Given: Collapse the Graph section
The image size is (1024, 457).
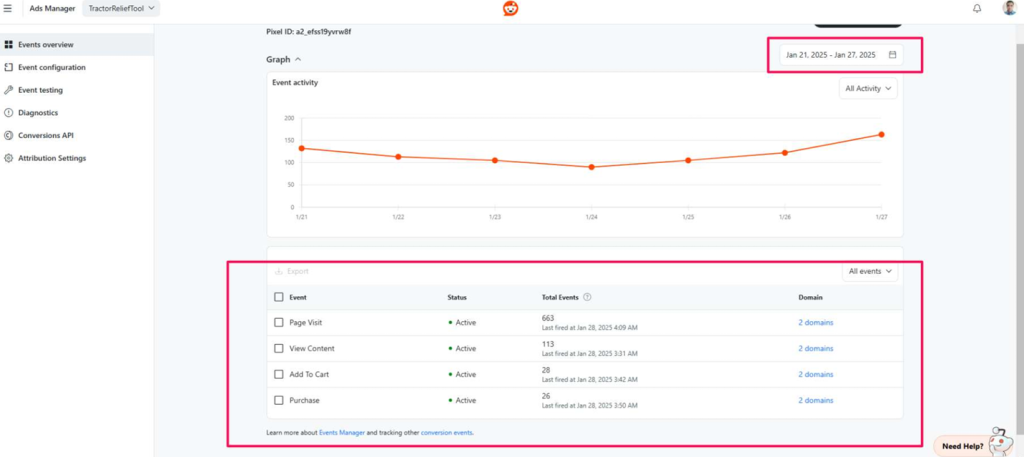Looking at the screenshot, I should point(283,59).
